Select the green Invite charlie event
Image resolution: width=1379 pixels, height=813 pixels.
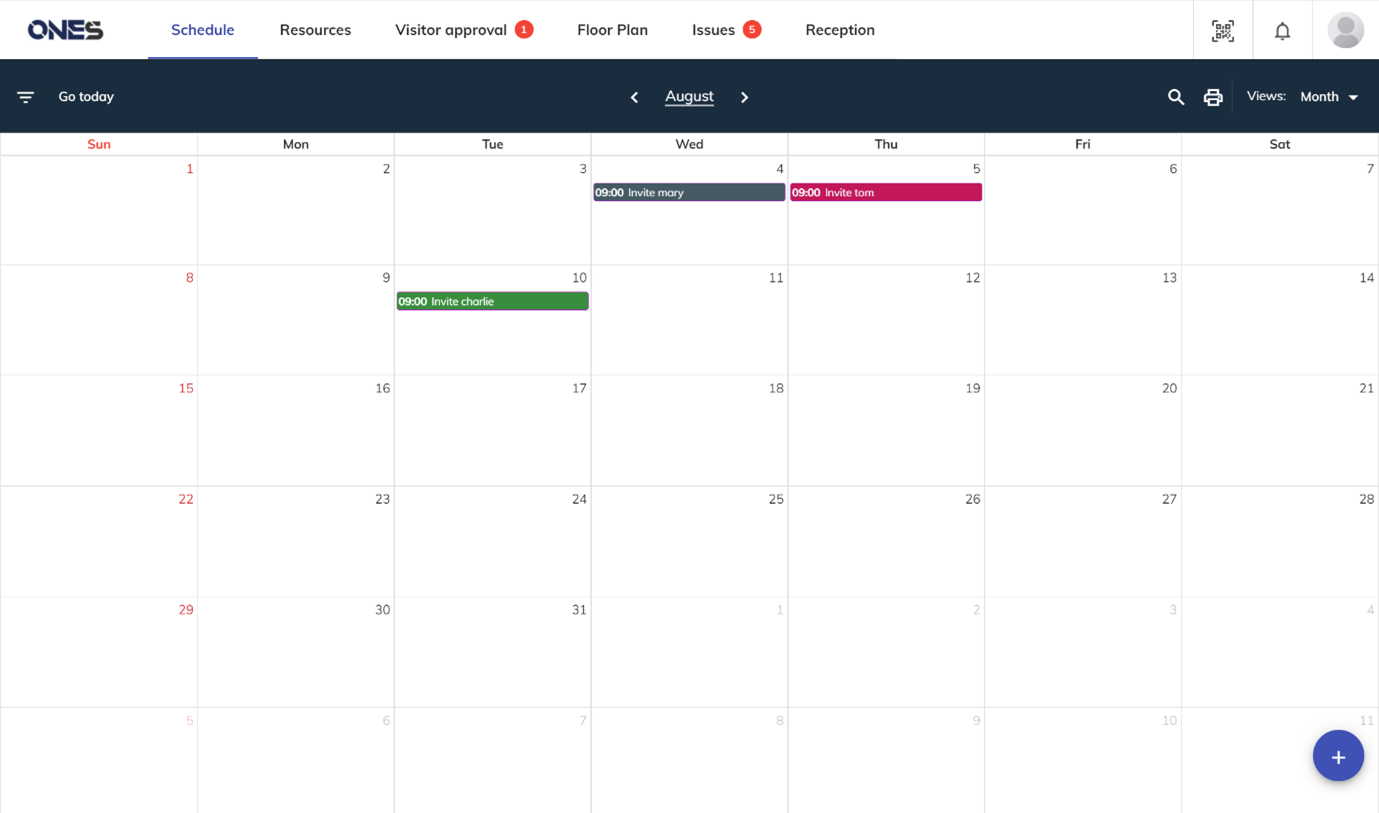click(x=492, y=301)
